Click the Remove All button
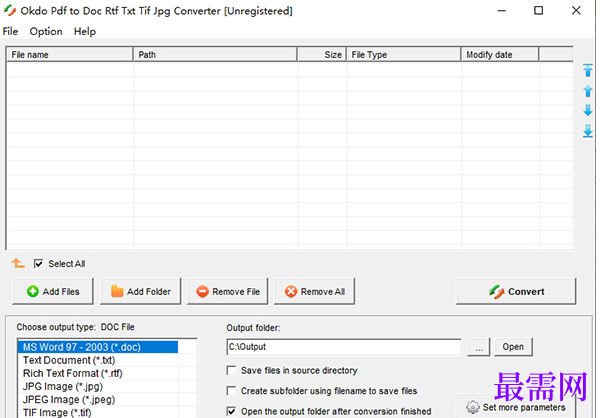The height and width of the screenshot is (418, 606). pyautogui.click(x=314, y=291)
